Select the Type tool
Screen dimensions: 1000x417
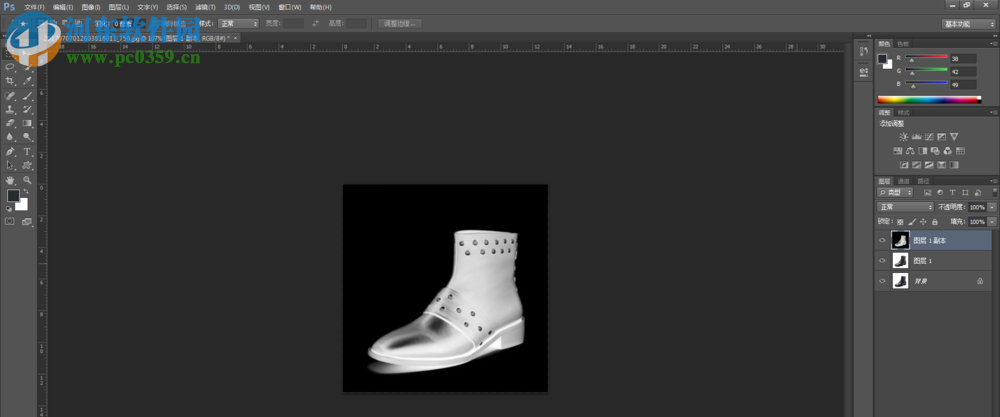[27, 151]
